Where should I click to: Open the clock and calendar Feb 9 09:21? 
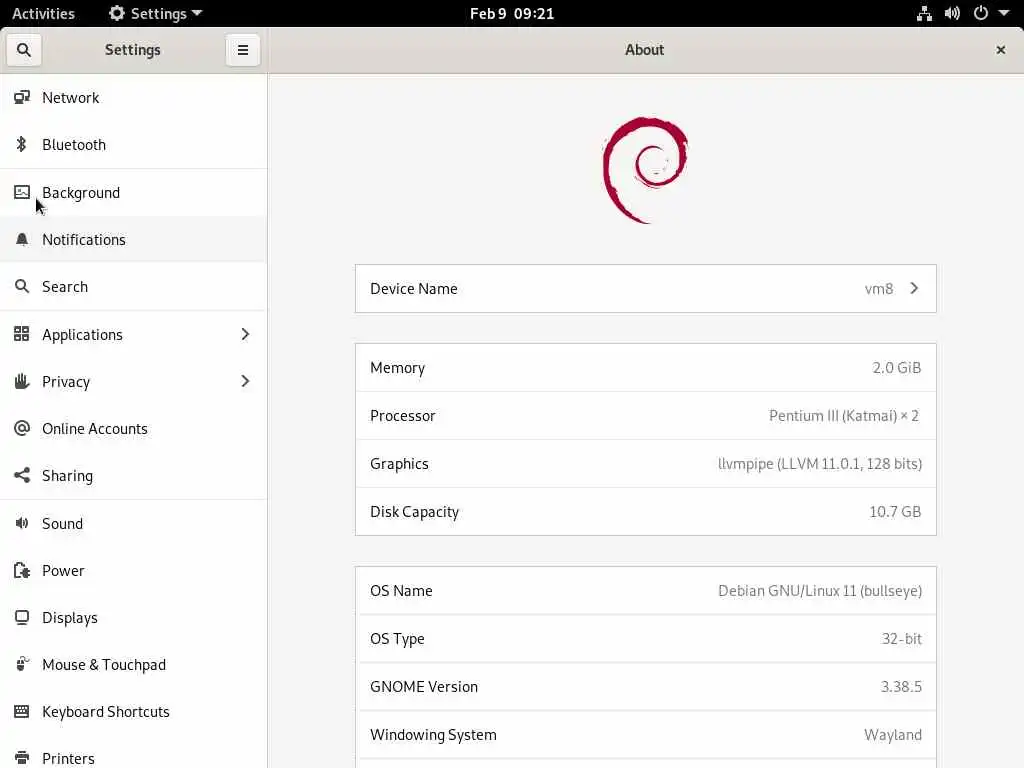[x=512, y=13]
